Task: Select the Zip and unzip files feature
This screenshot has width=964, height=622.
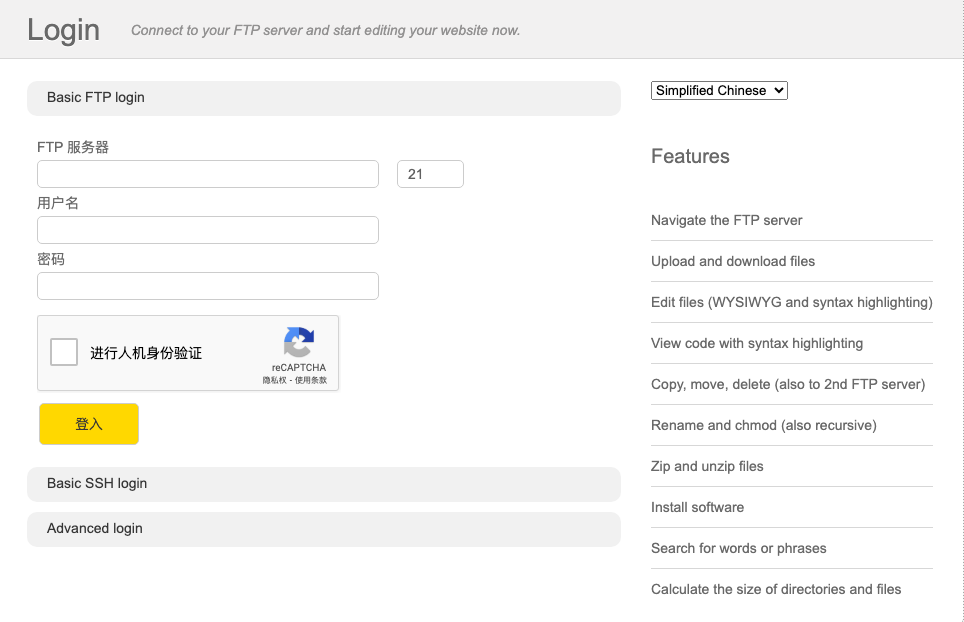Action: 707,466
